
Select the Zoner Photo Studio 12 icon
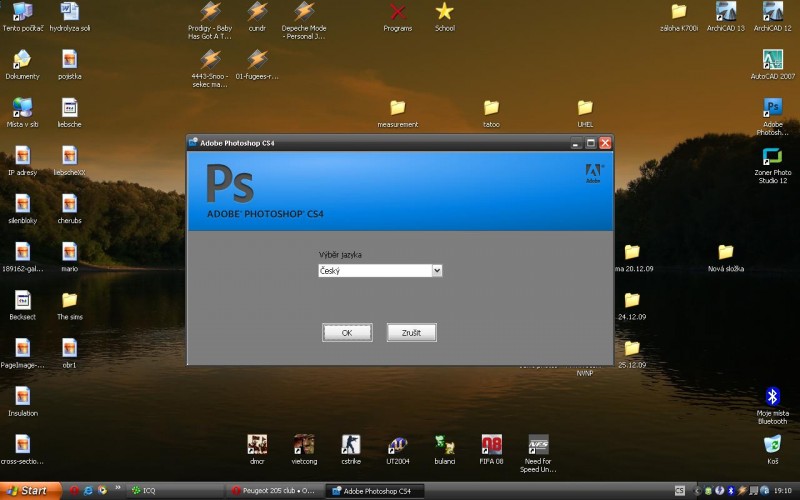point(772,157)
